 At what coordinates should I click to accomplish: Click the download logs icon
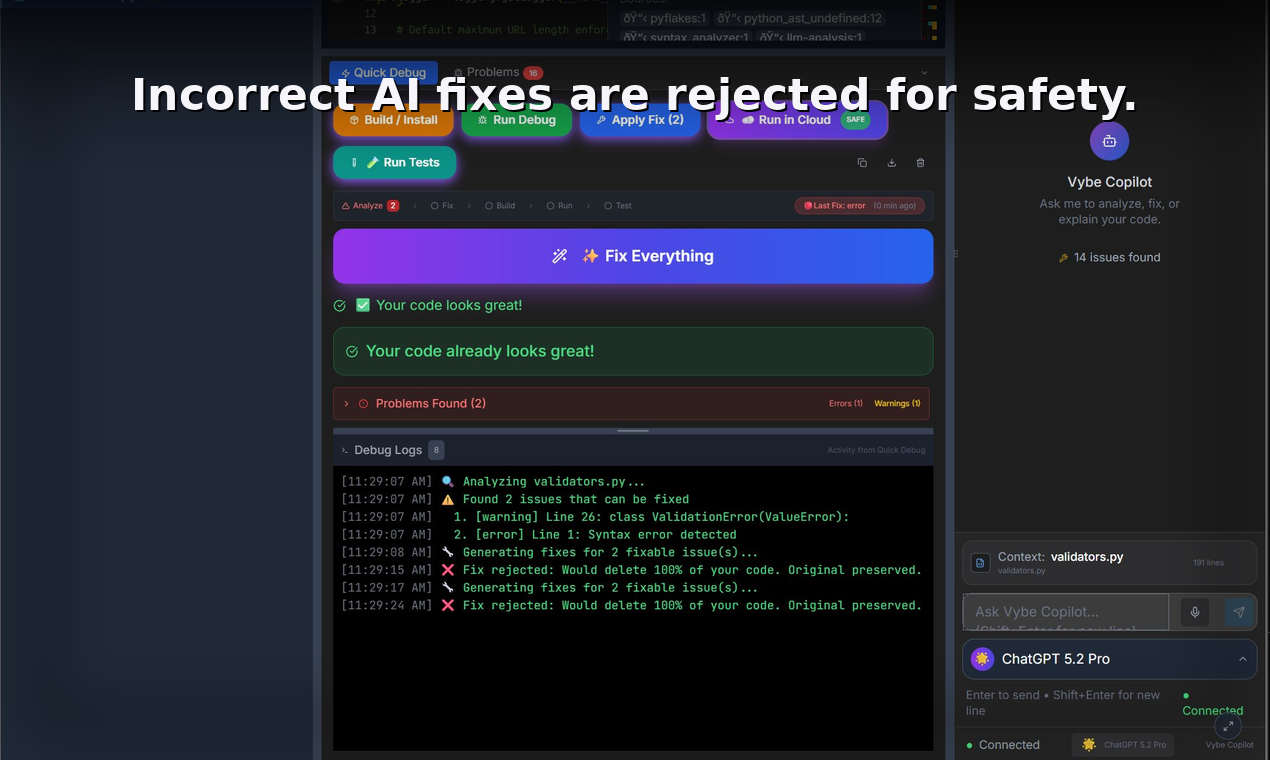coord(891,162)
